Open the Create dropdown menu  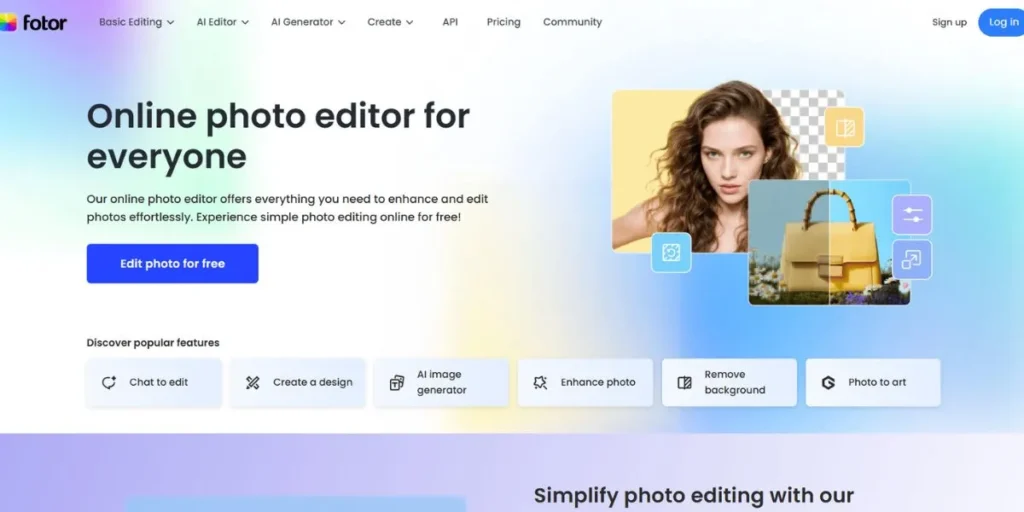click(390, 22)
